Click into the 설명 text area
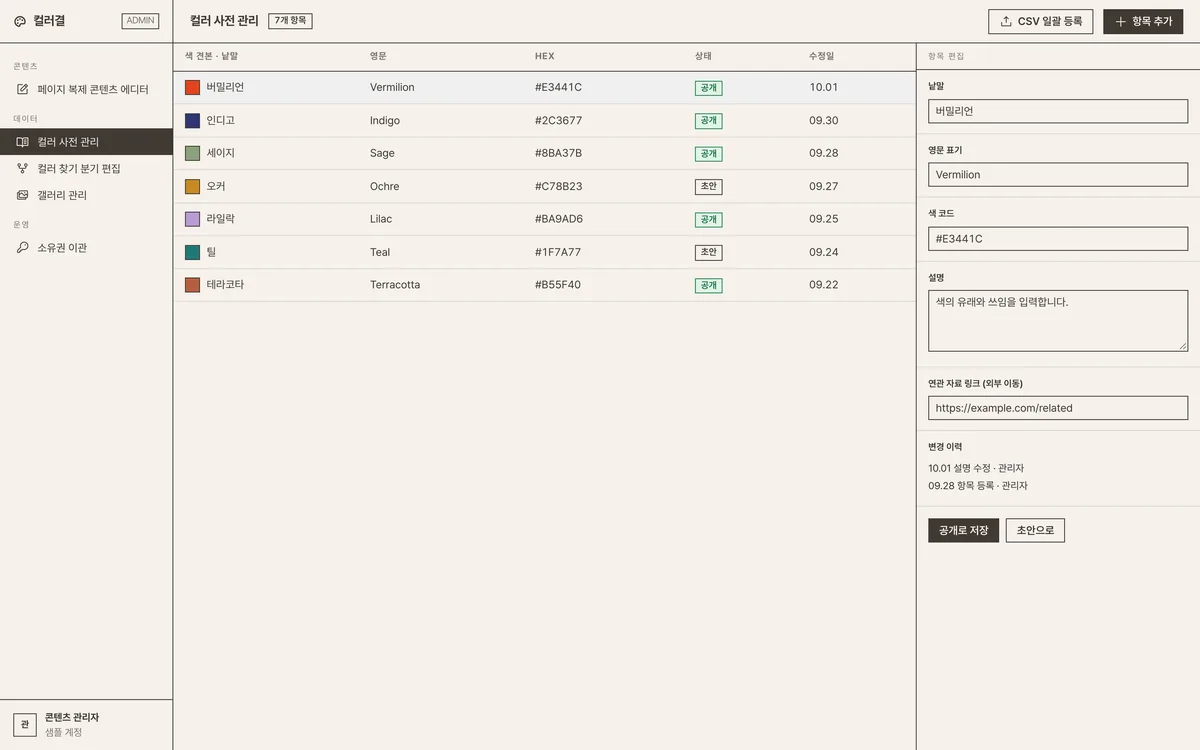The image size is (1200, 750). pyautogui.click(x=1058, y=321)
